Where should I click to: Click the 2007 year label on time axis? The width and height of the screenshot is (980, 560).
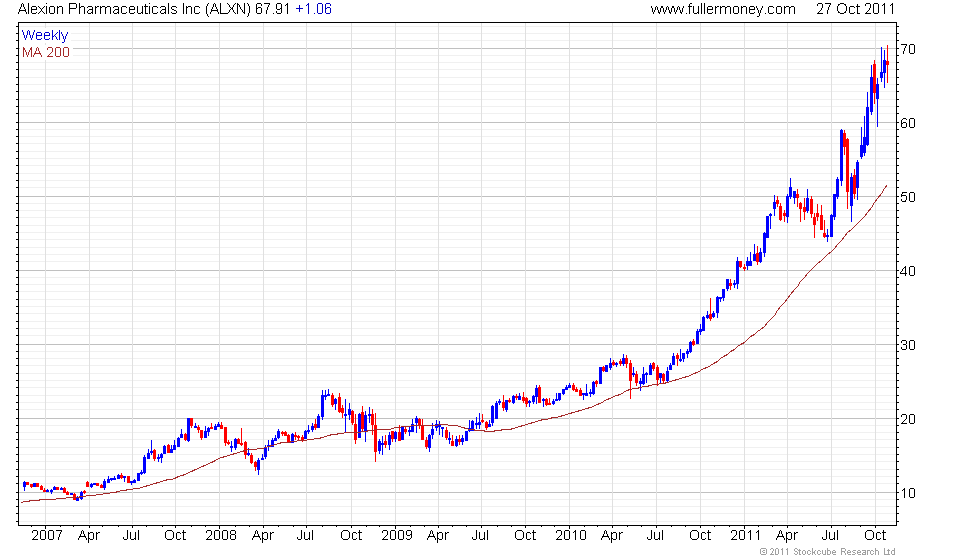47,536
